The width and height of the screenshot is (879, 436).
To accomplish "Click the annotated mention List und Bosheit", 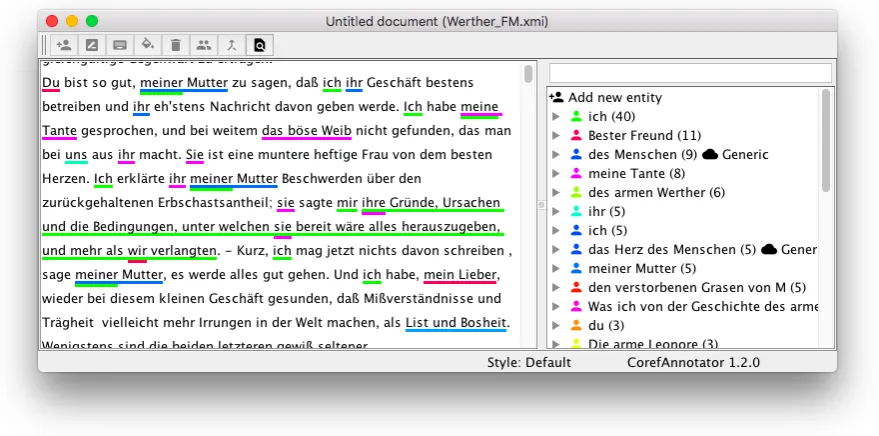I will [456, 323].
